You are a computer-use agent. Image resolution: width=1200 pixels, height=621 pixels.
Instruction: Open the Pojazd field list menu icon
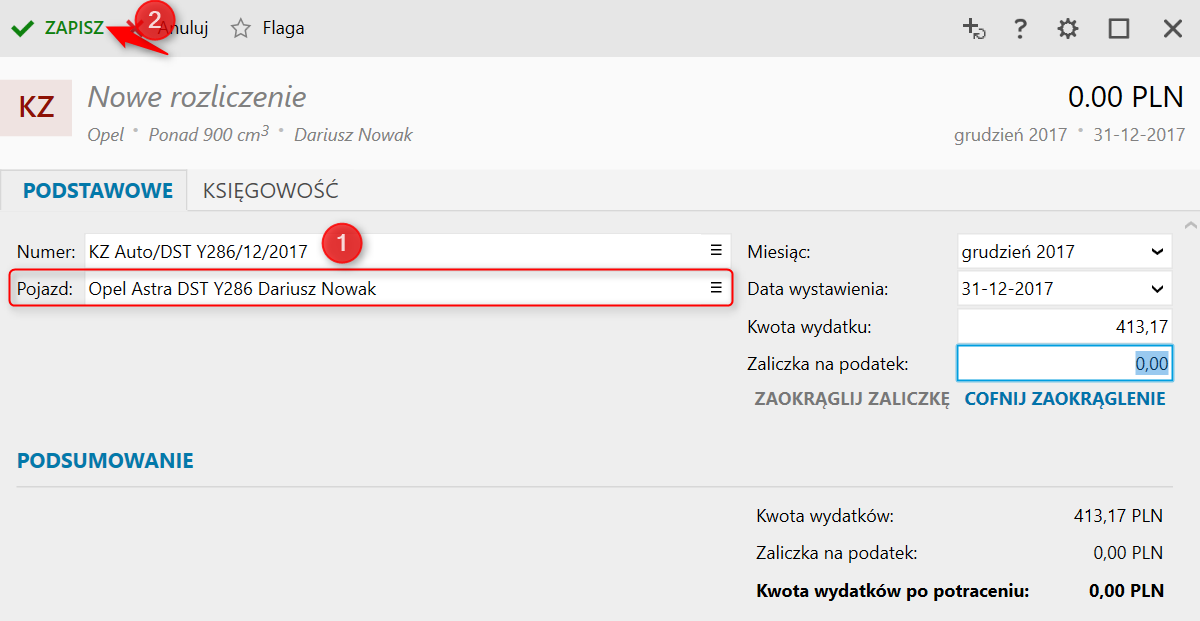pos(716,288)
